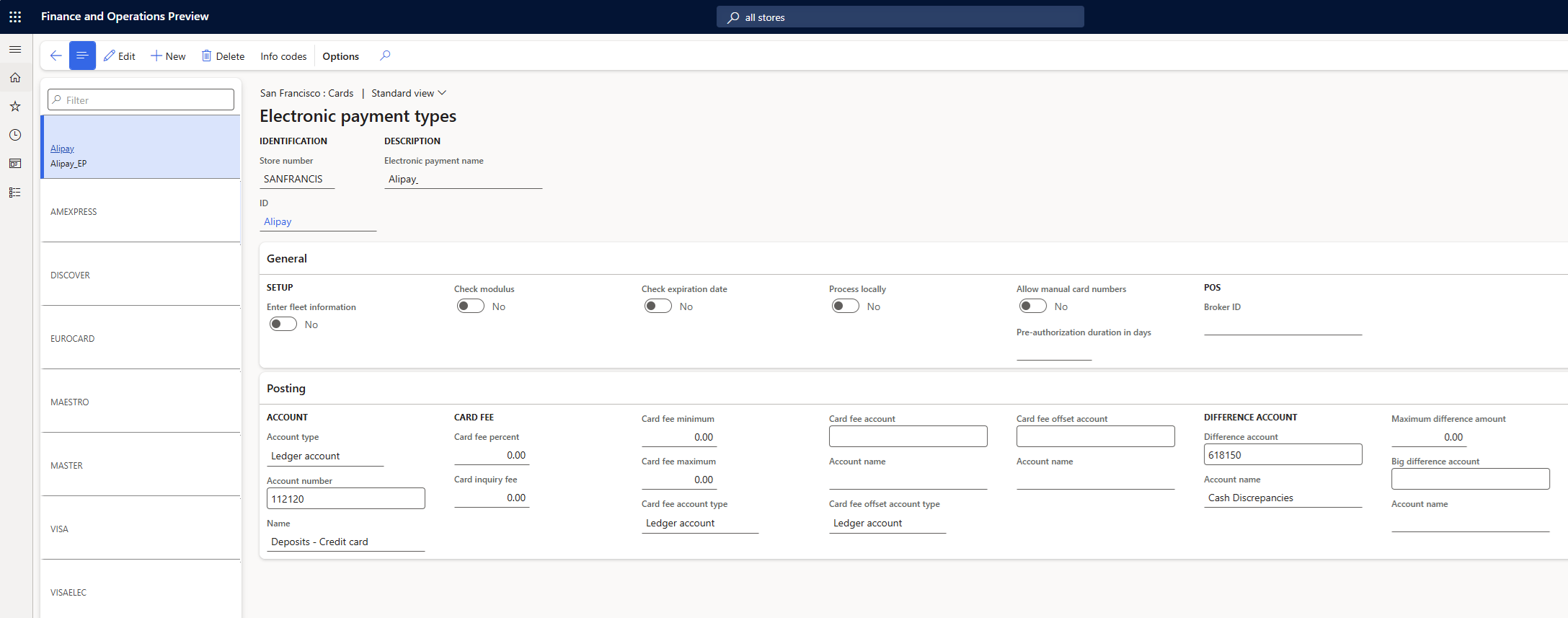This screenshot has width=1568, height=618.
Task: Click the back arrow button
Action: [x=56, y=56]
